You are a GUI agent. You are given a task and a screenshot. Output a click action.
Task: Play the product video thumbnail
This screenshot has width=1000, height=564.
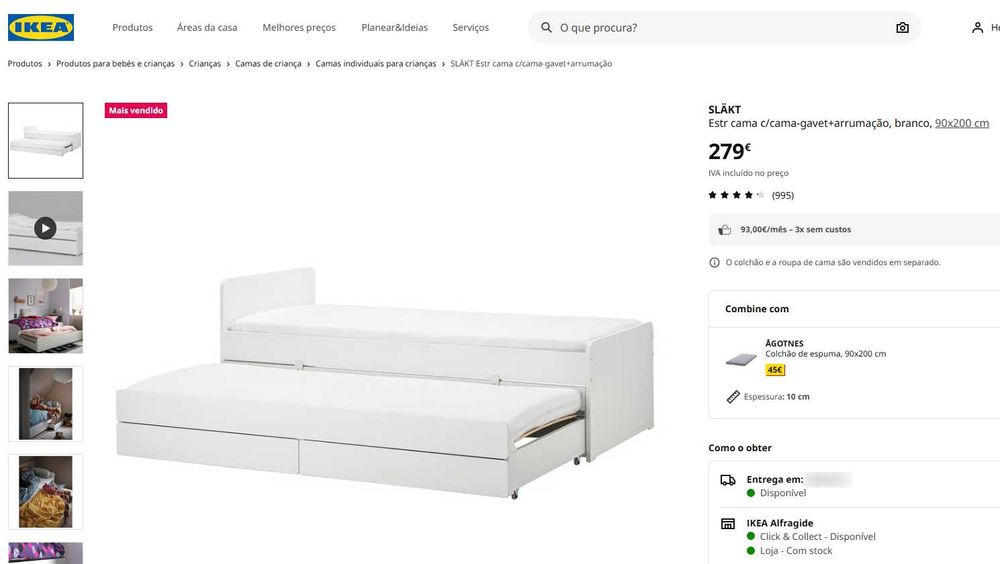(x=45, y=228)
